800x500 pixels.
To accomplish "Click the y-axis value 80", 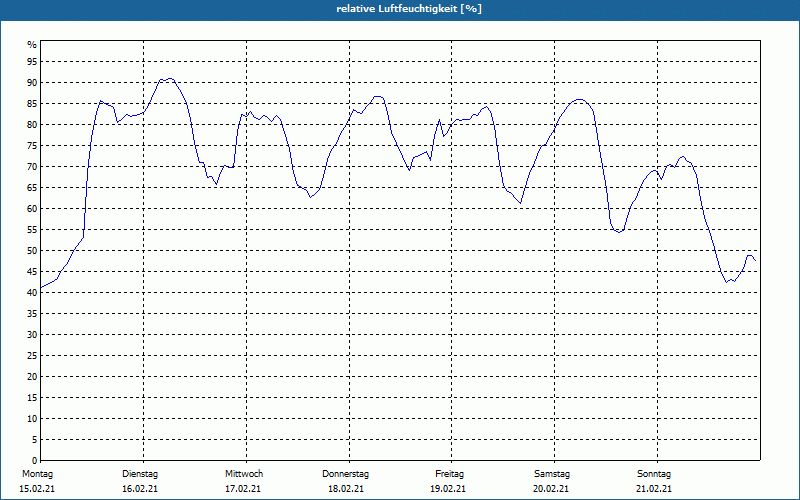I will 32,124.
